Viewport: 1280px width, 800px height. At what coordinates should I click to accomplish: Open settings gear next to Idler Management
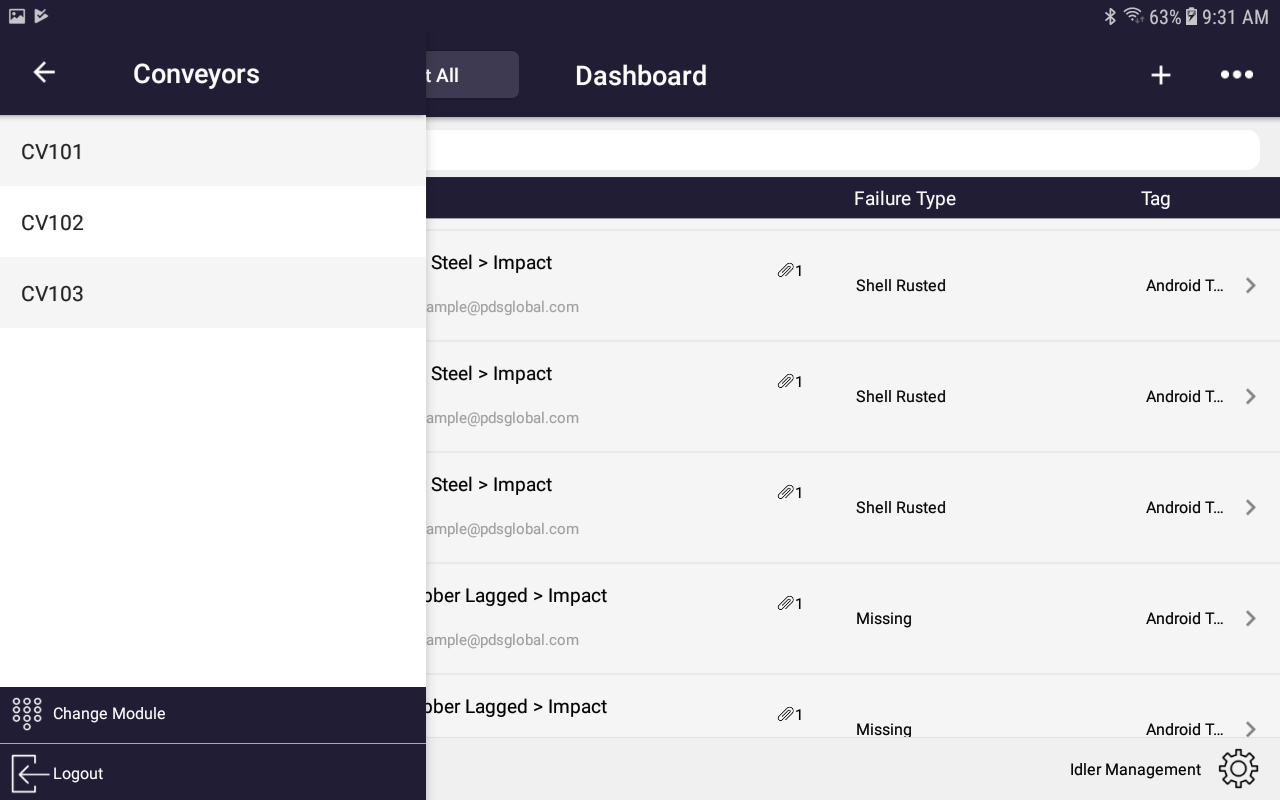point(1238,769)
